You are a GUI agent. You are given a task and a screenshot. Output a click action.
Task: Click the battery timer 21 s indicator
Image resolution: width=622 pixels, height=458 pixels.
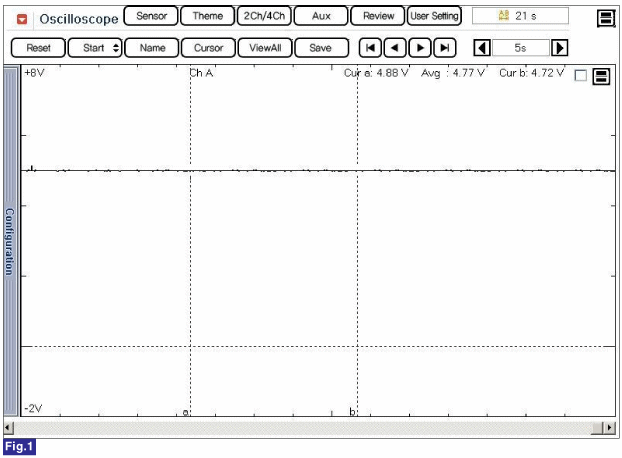coord(520,16)
